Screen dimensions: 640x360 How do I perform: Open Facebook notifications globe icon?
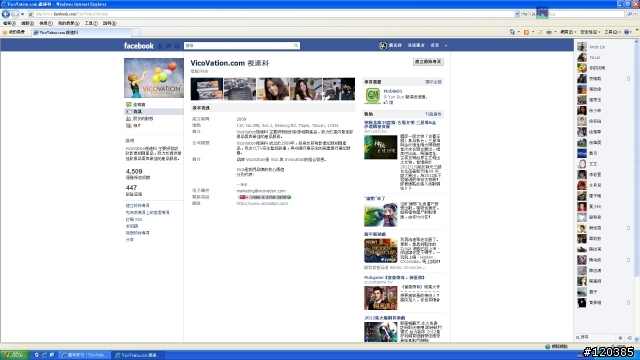(x=177, y=46)
